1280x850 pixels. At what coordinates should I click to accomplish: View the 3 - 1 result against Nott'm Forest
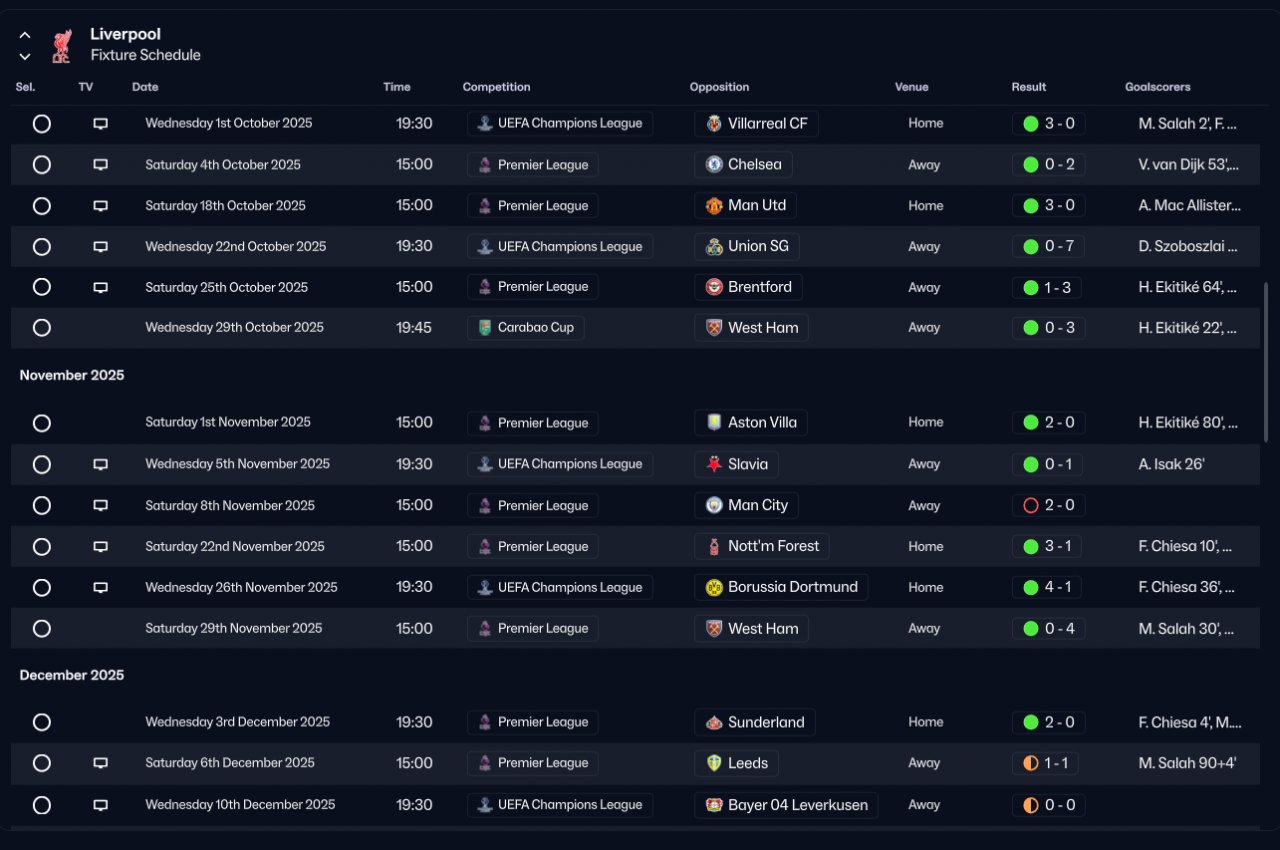click(x=1048, y=547)
